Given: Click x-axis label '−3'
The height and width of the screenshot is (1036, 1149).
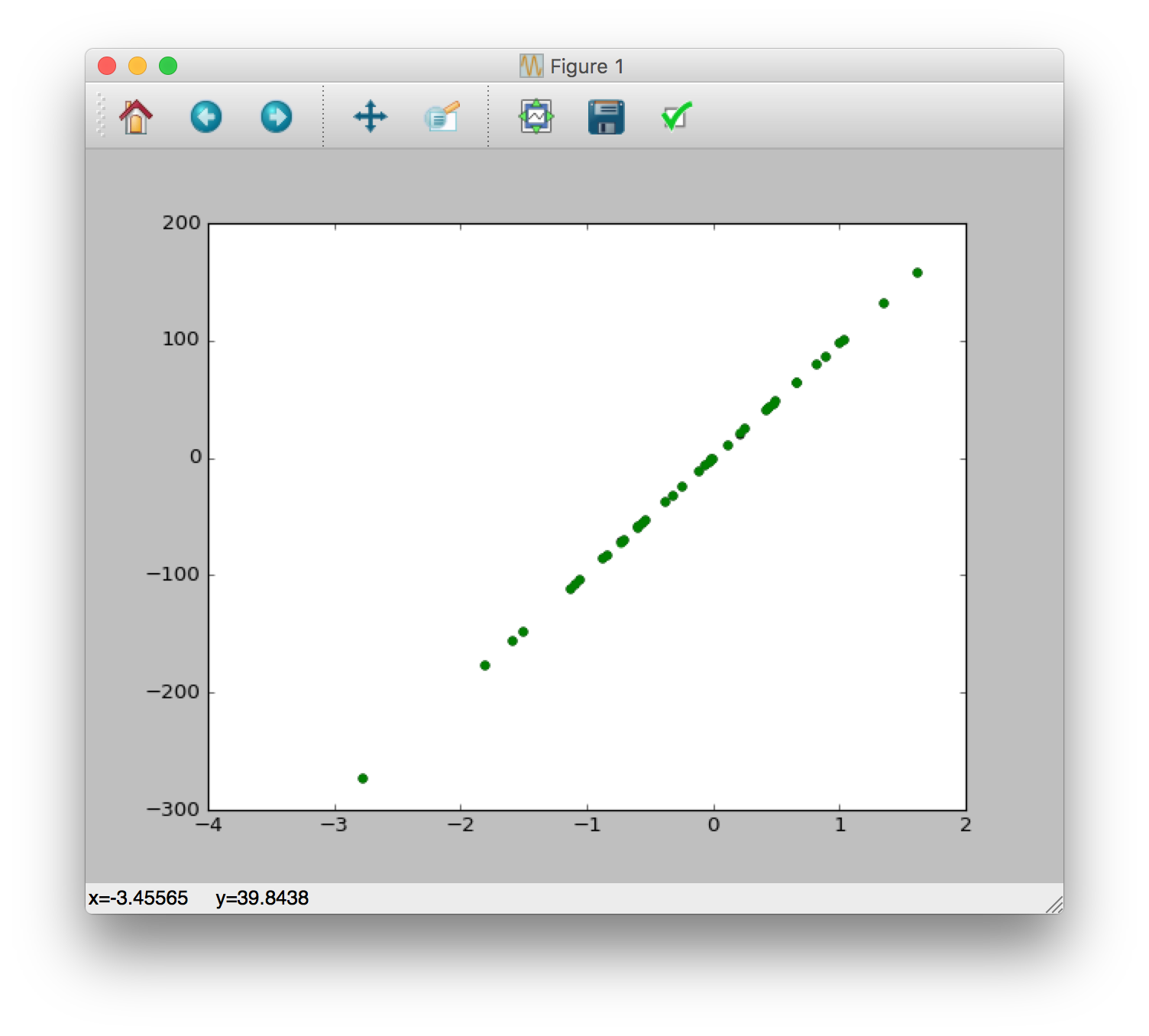Looking at the screenshot, I should pos(335,825).
